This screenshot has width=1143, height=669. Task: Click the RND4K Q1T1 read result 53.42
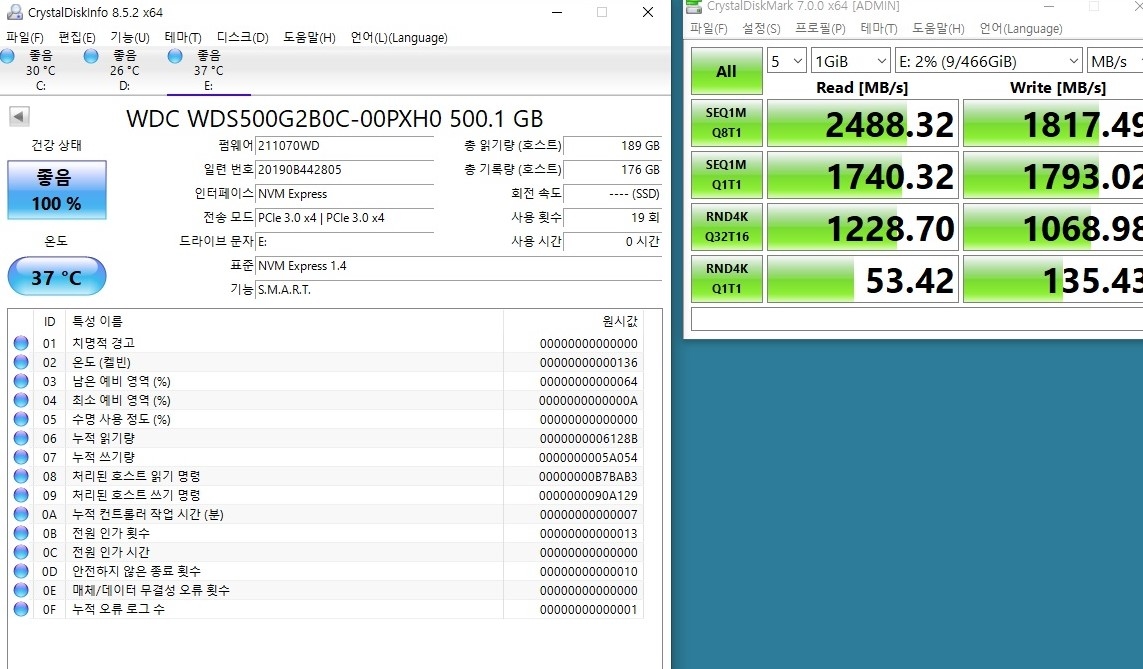(x=863, y=278)
